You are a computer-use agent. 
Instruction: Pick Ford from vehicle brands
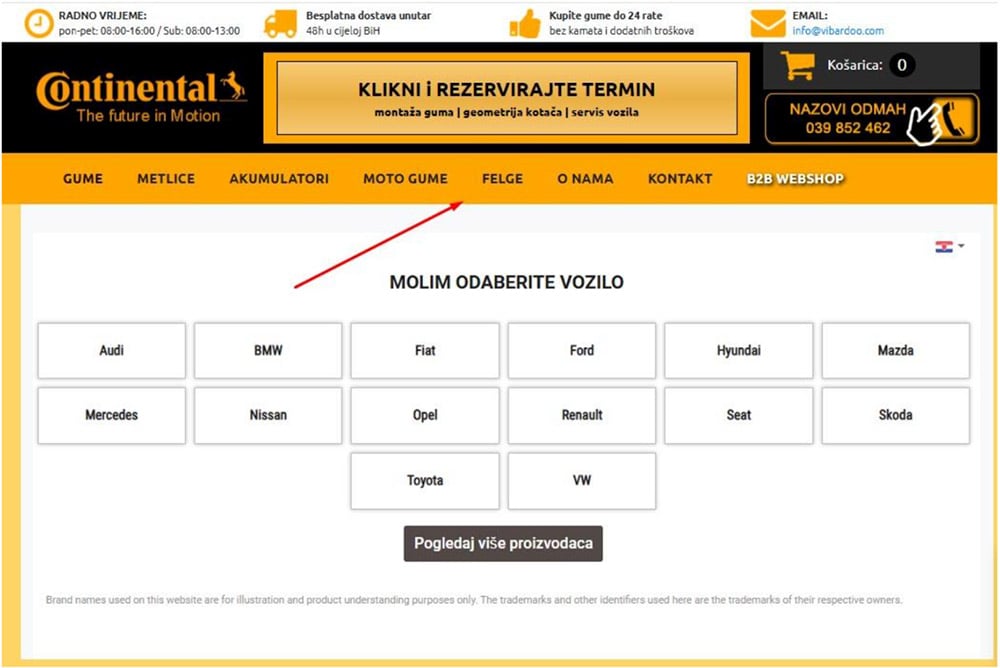[582, 350]
